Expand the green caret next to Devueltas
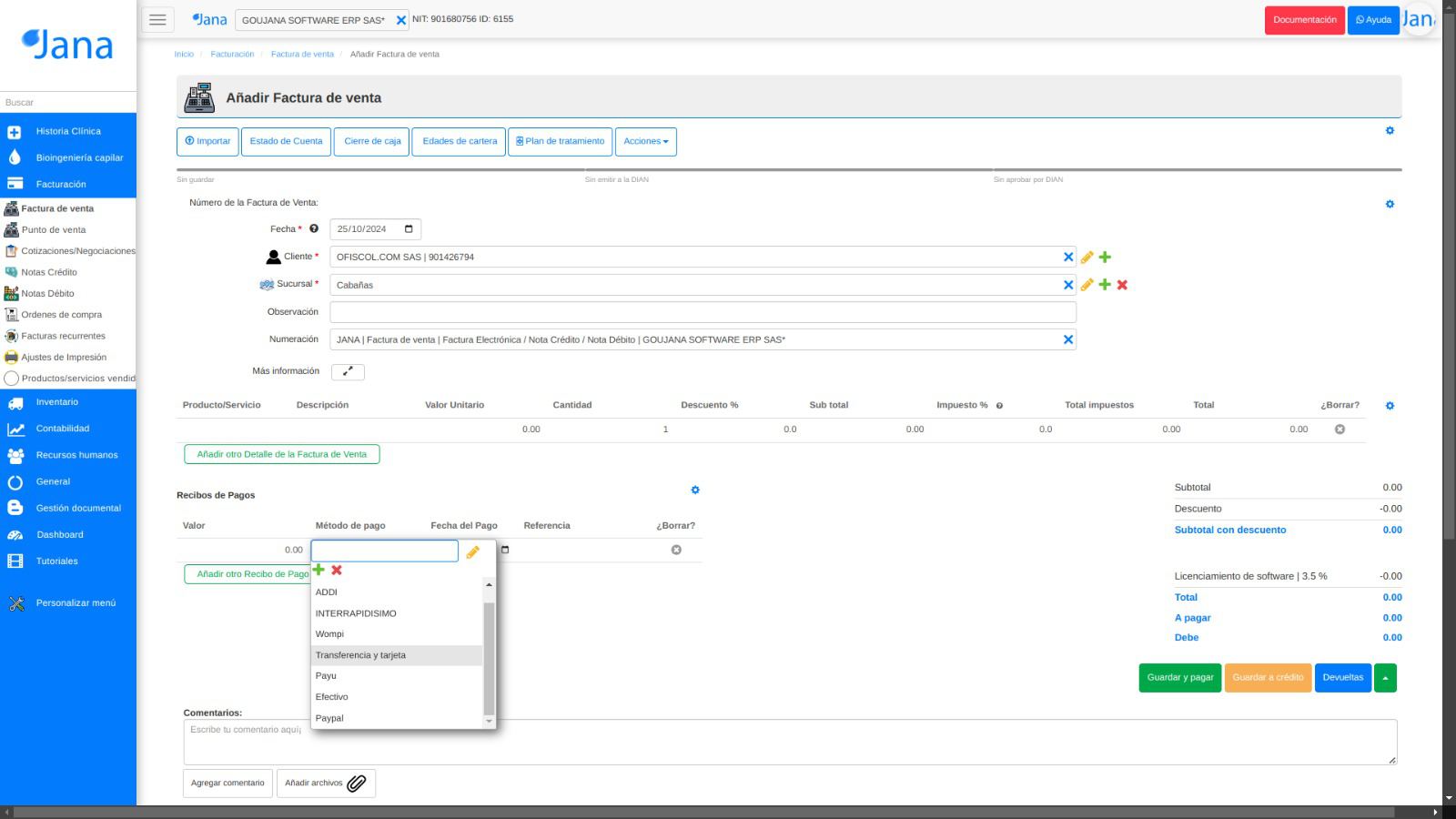Image resolution: width=1456 pixels, height=819 pixels. pos(1385,678)
